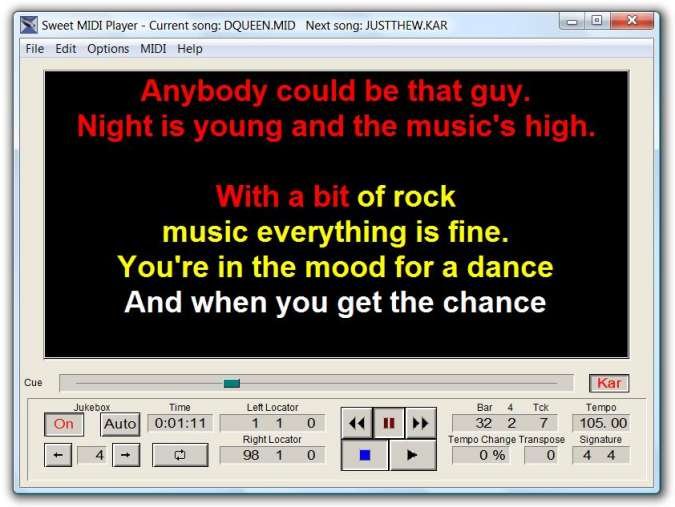Click the lyric "Night is young and the music's high."
Image resolution: width=675 pixels, height=507 pixels.
tap(336, 127)
